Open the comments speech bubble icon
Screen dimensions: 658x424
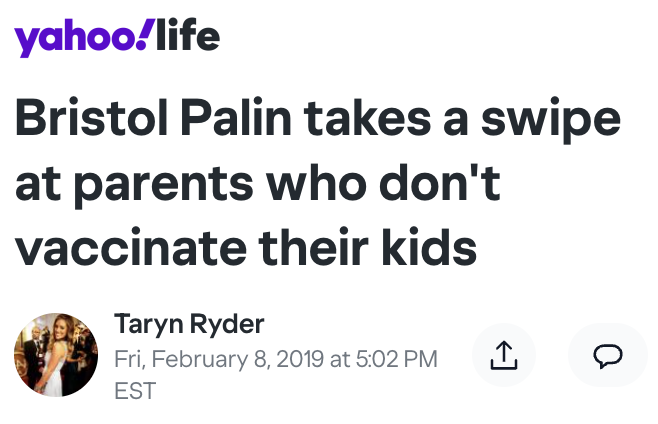coord(607,355)
